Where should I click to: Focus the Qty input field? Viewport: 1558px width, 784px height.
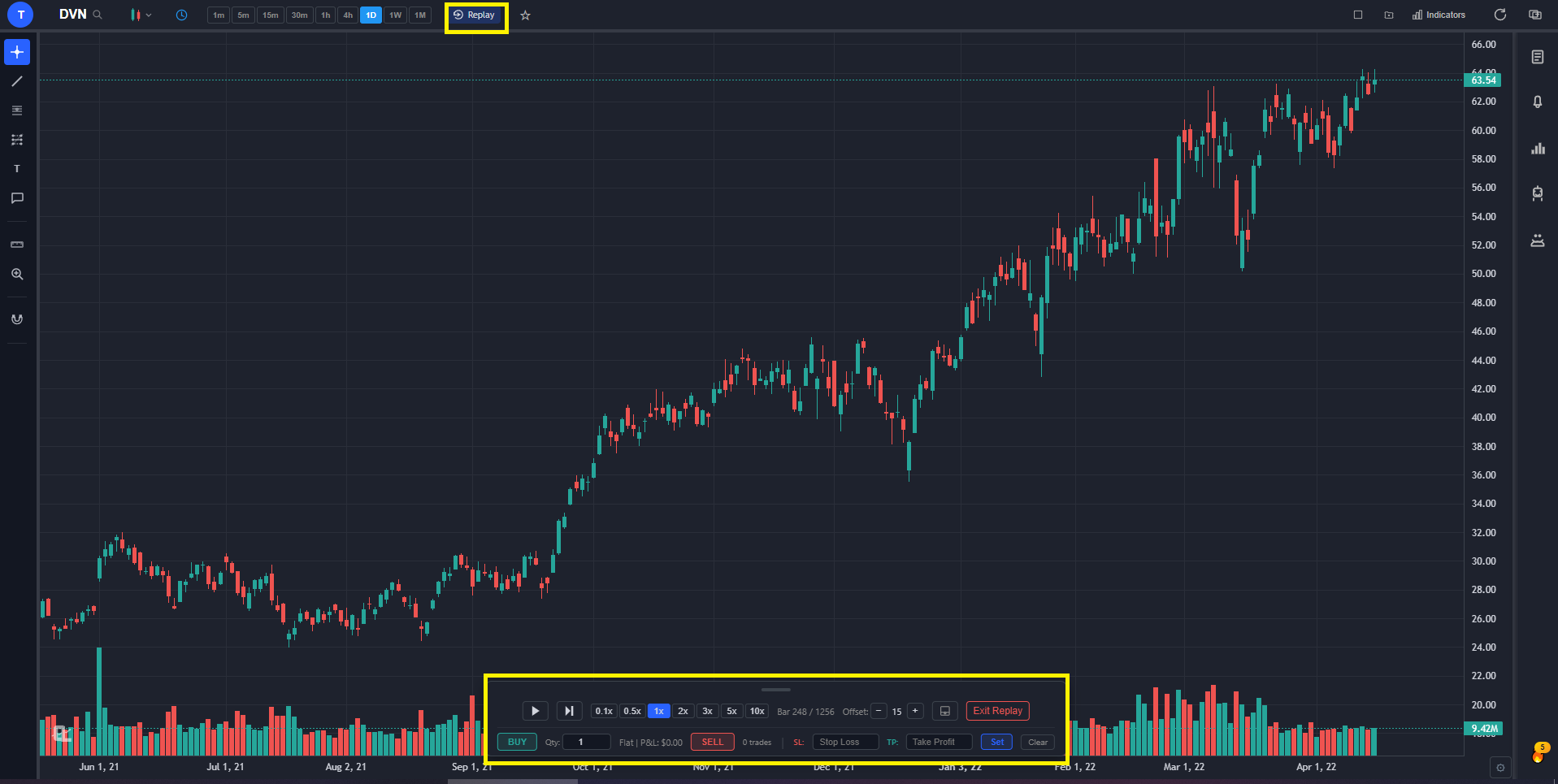click(x=587, y=742)
